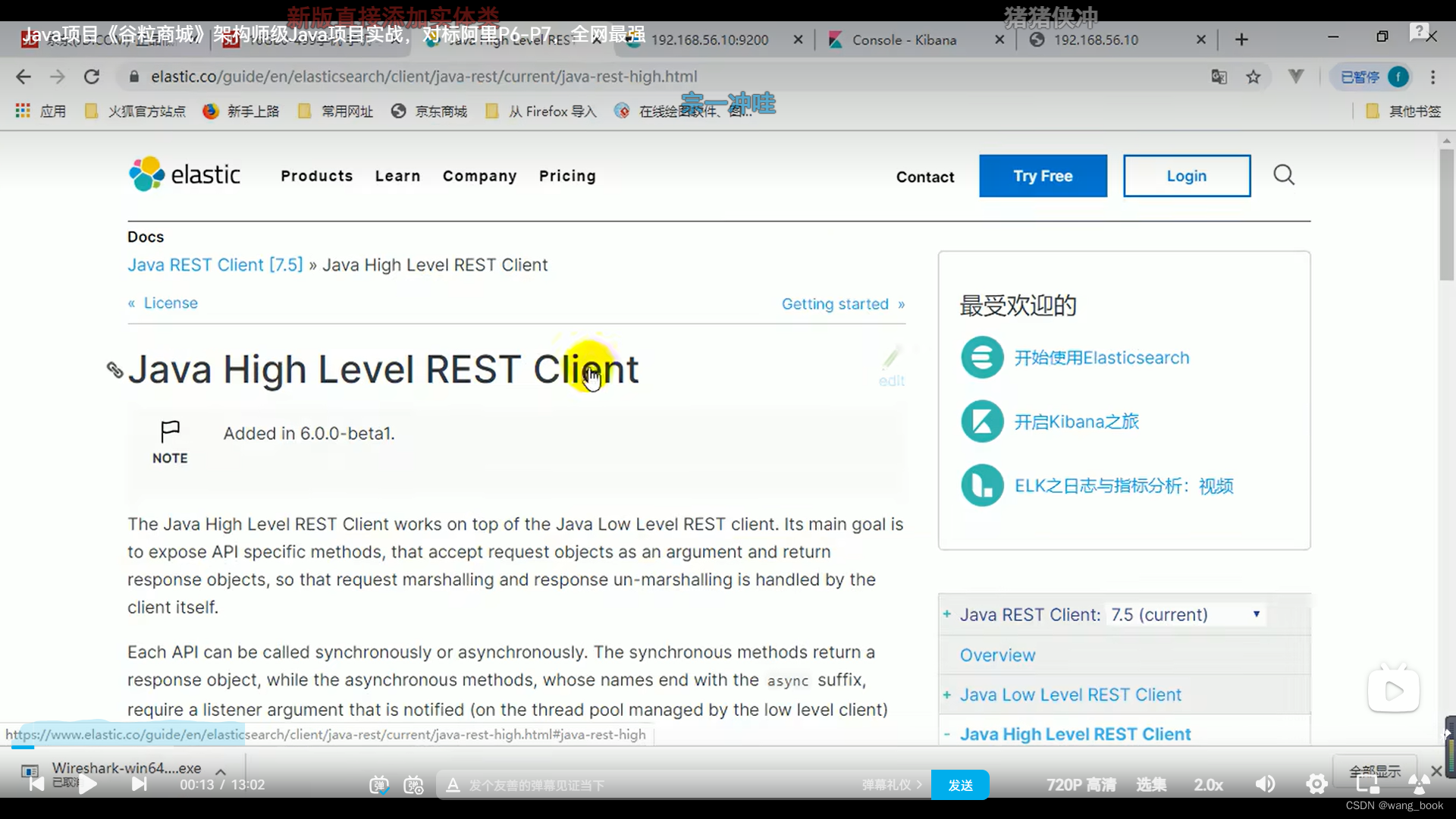Open the Company navigation menu

pos(479,176)
